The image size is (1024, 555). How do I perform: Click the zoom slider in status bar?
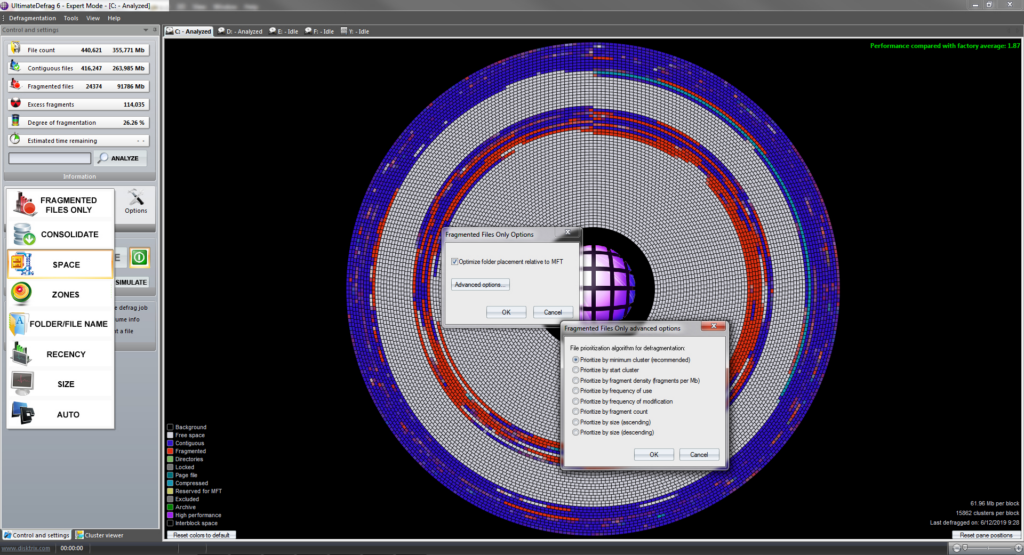(987, 548)
